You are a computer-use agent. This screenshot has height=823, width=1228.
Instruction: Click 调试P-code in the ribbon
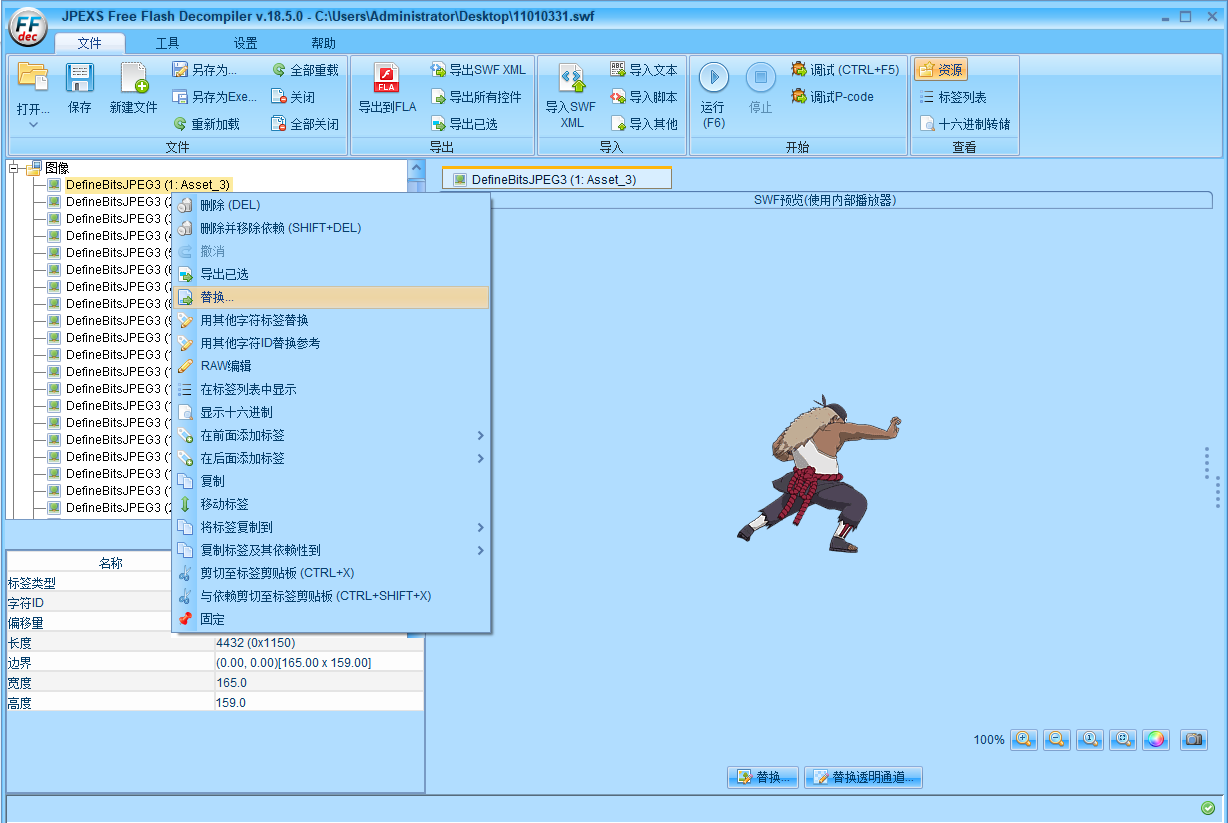832,97
